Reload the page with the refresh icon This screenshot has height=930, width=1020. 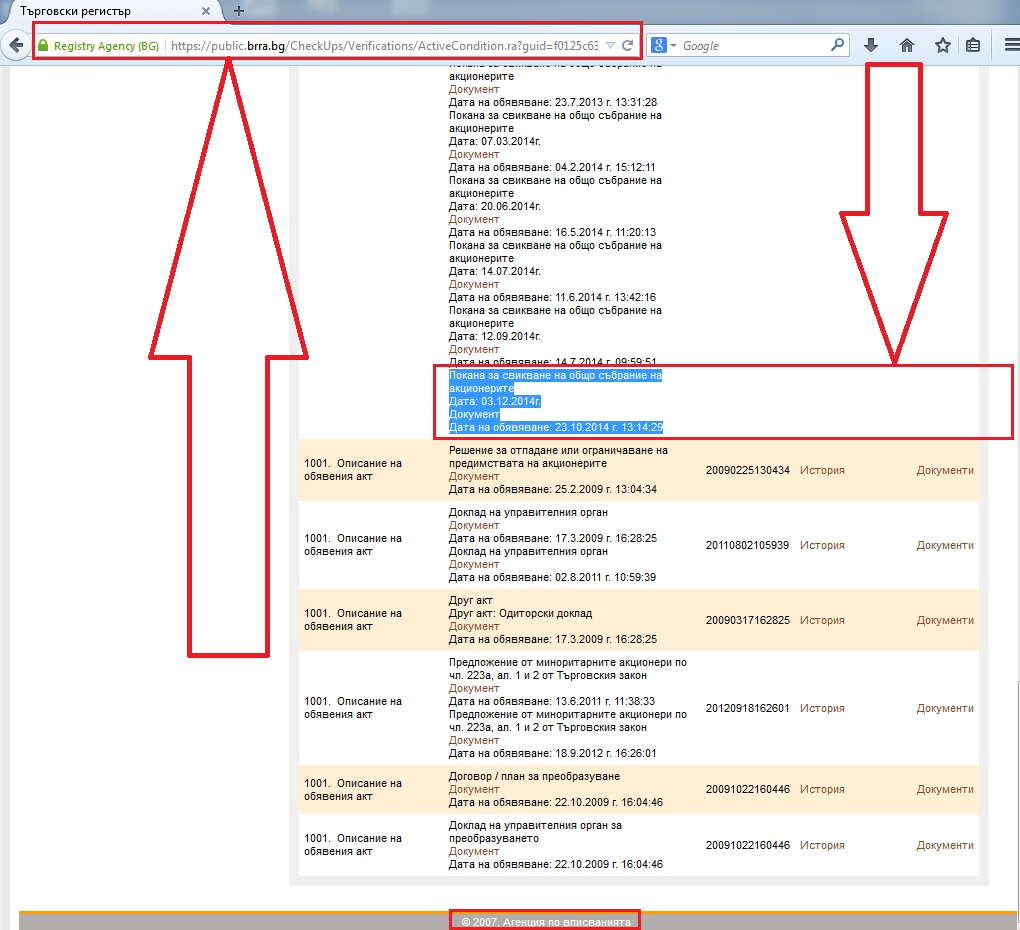point(627,46)
